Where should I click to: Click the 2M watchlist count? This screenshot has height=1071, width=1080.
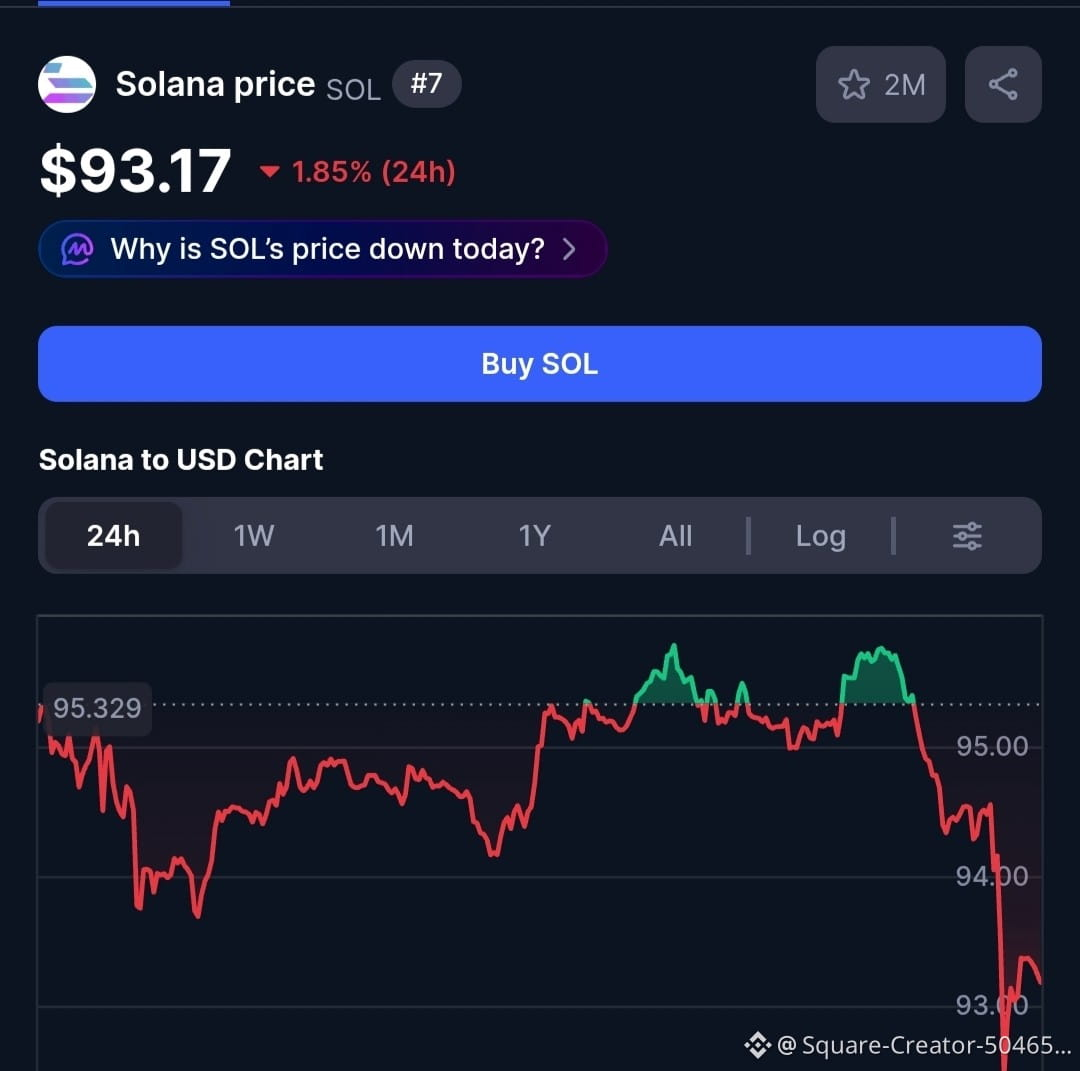[x=904, y=85]
